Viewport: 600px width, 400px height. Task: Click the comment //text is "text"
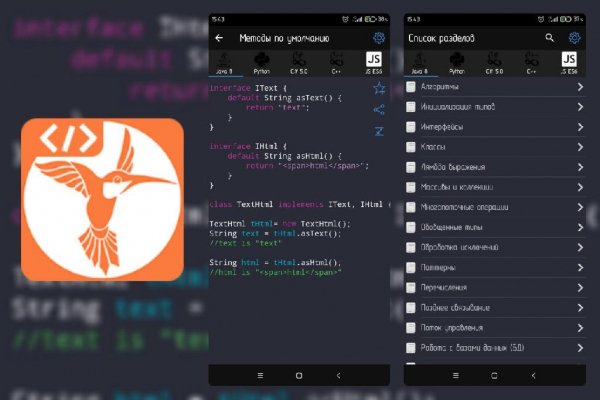click(x=245, y=243)
